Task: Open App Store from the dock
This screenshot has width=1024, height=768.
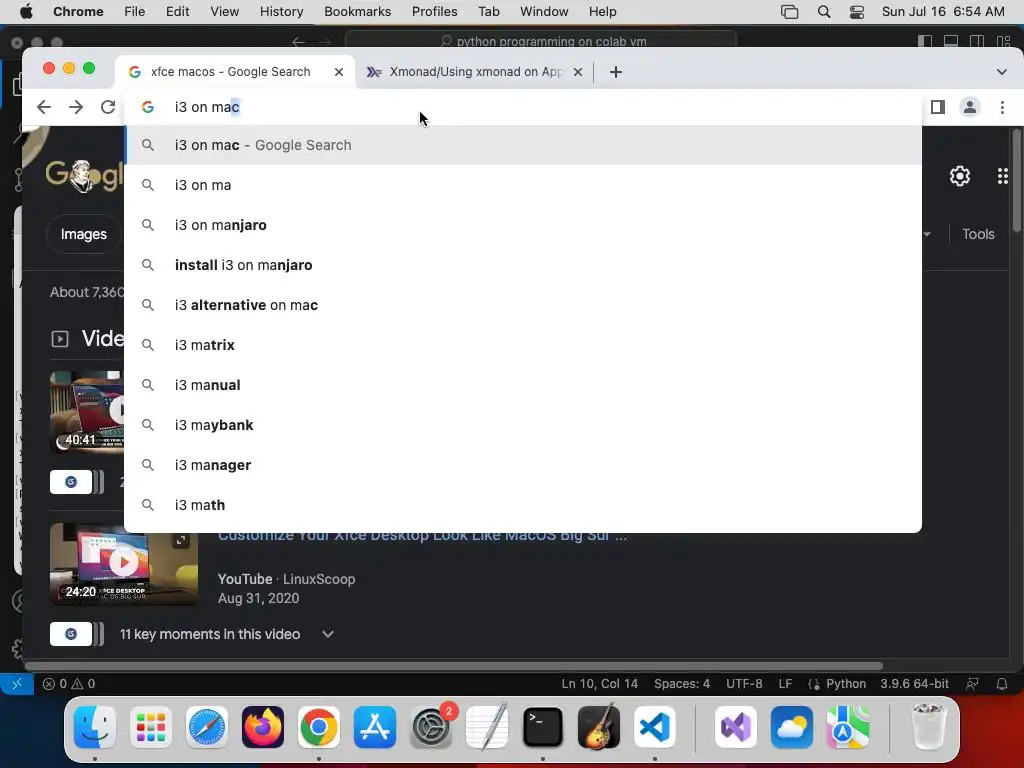Action: pos(375,727)
